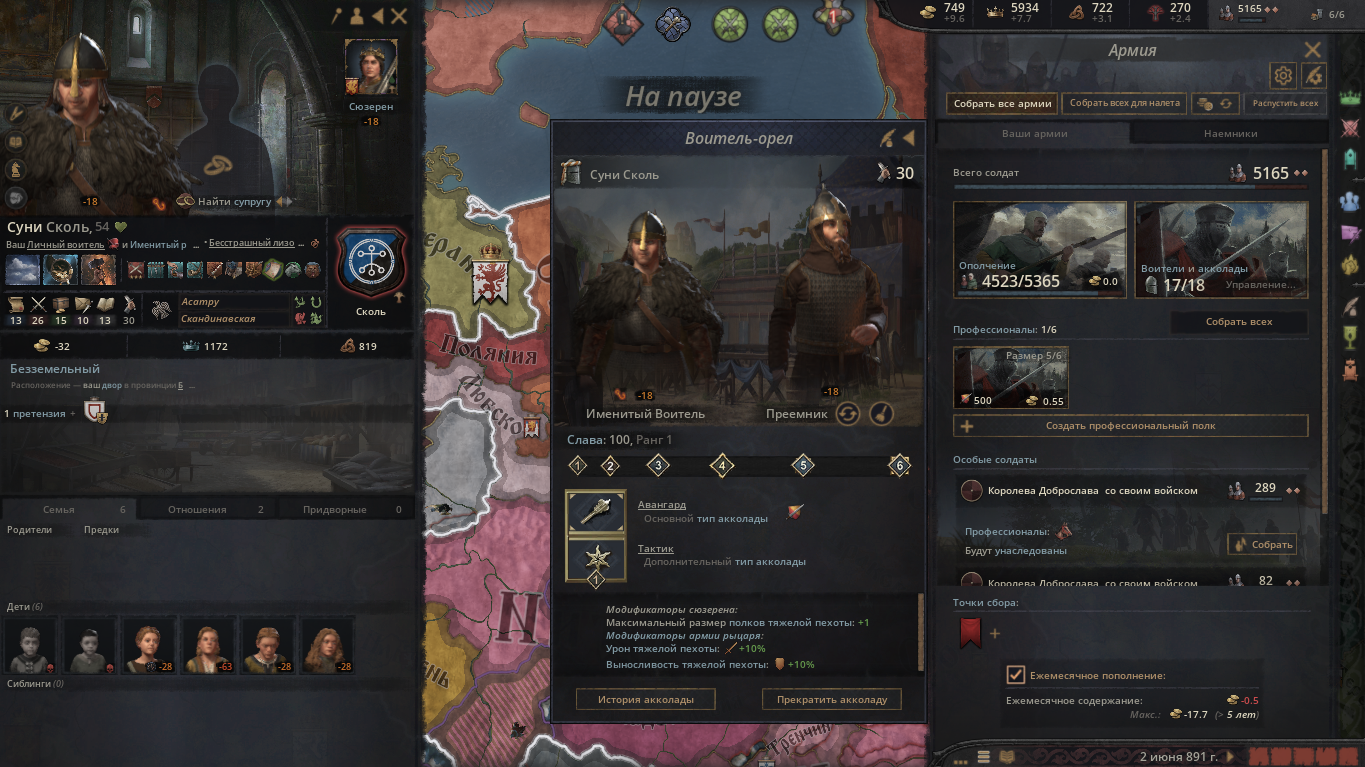Screen dimensions: 1365x767
Task: Click the Тактик secondary accolade icon
Action: click(596, 560)
